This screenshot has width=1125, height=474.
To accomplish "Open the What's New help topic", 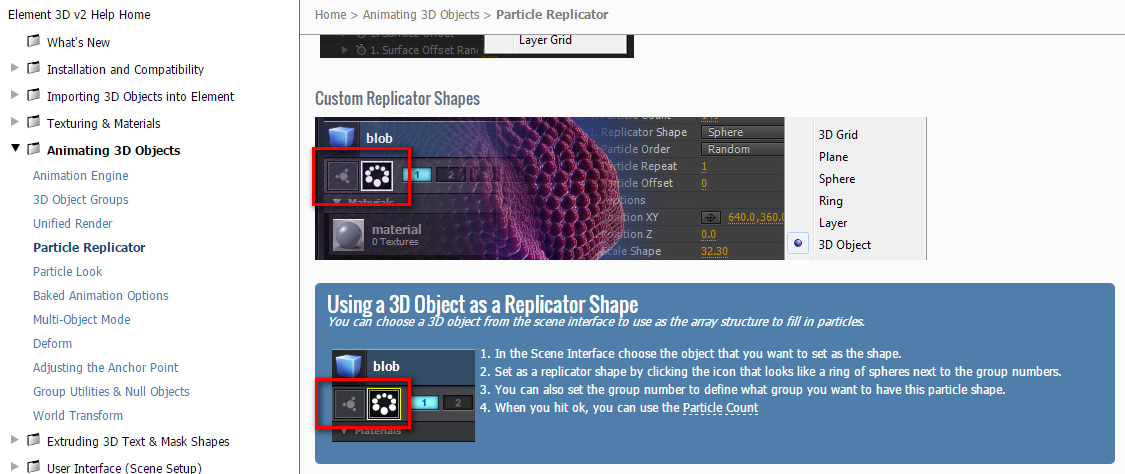I will (78, 42).
